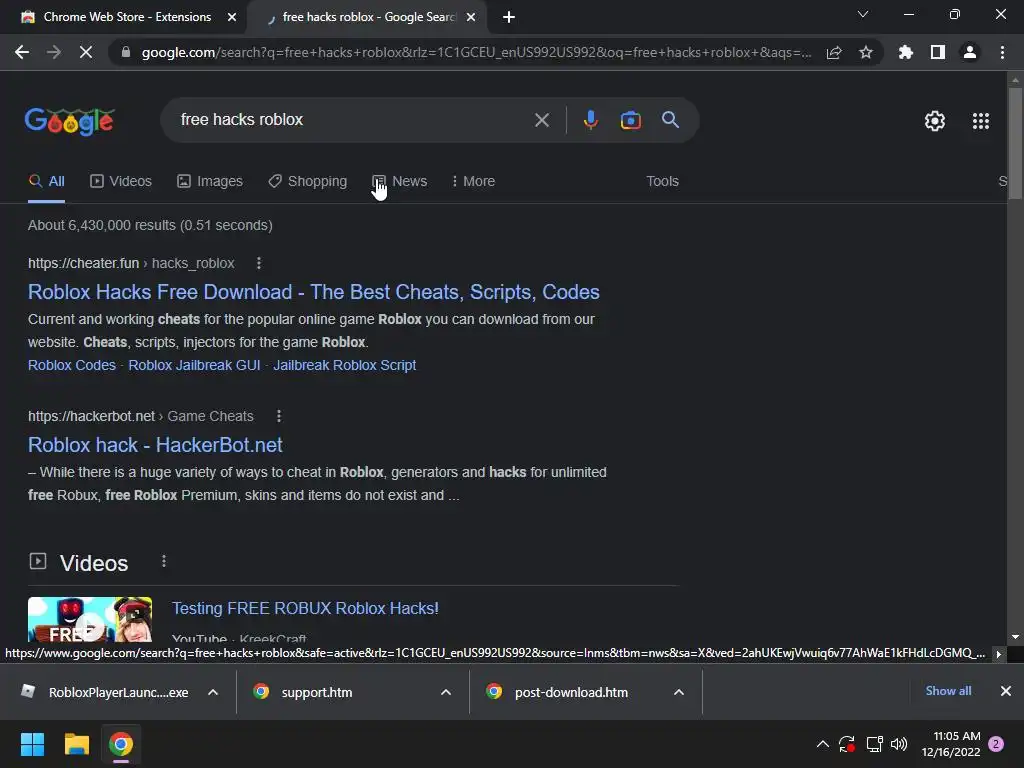The height and width of the screenshot is (768, 1024).
Task: Open the RobloxPlayerLauncher.exe download
Action: click(104, 692)
